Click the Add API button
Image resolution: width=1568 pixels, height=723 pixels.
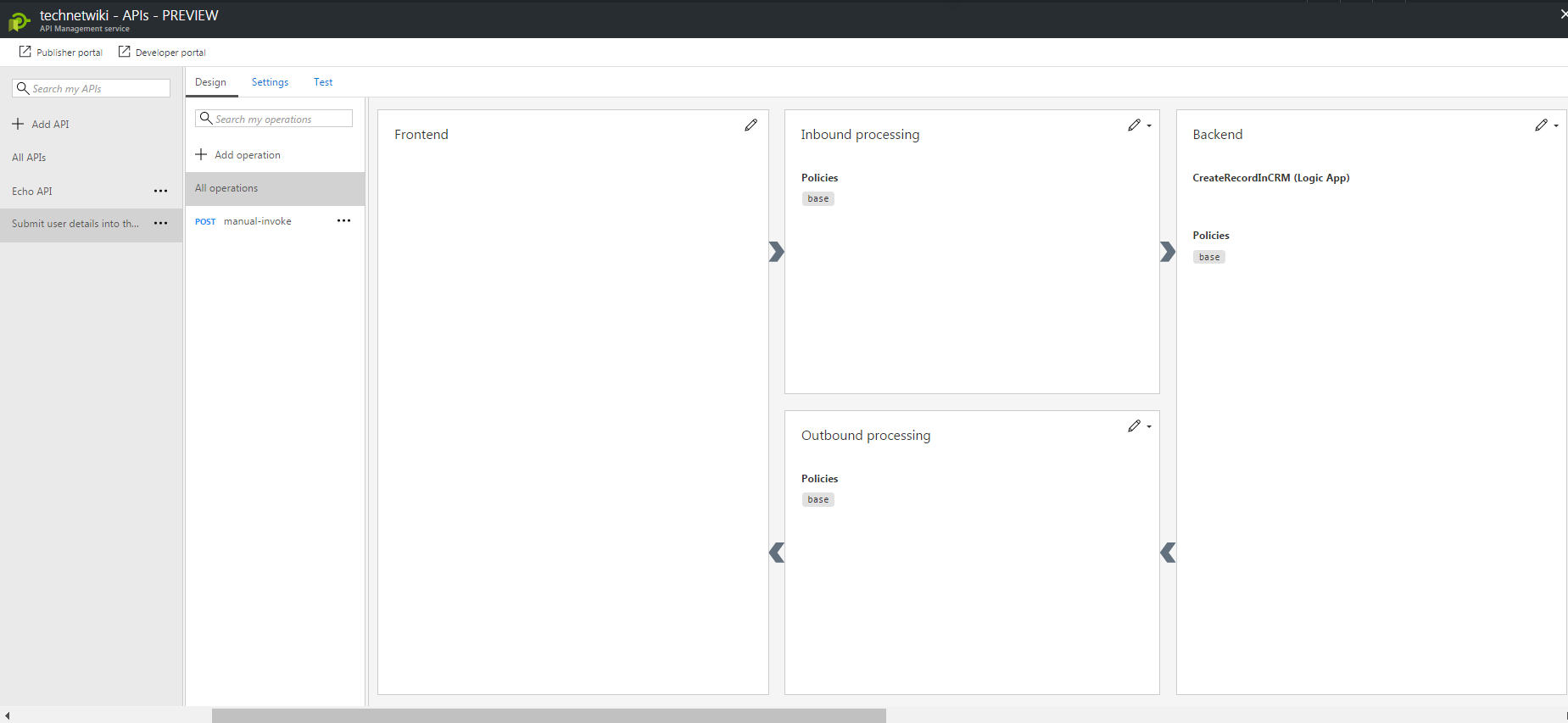41,124
